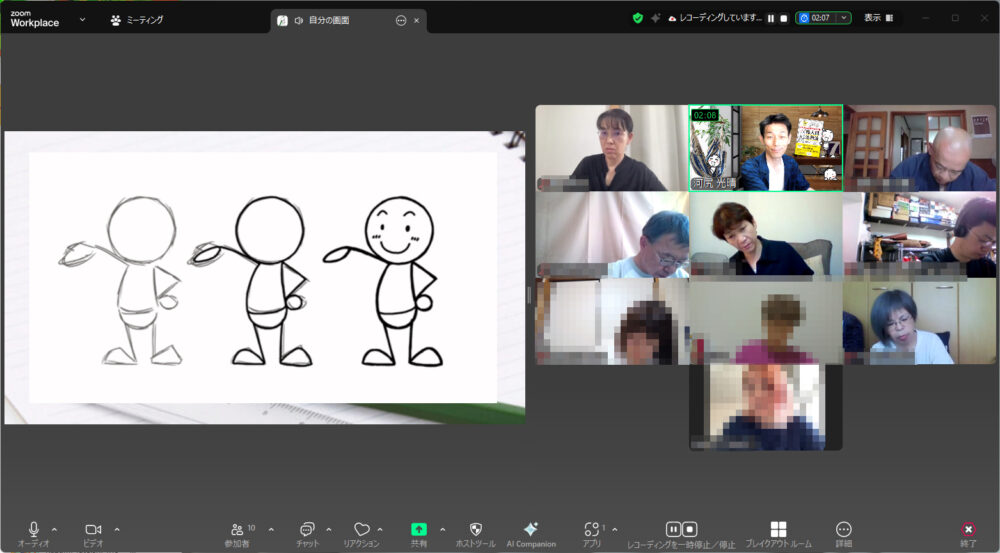
Task: Open the reactions heart icon
Action: pyautogui.click(x=362, y=530)
